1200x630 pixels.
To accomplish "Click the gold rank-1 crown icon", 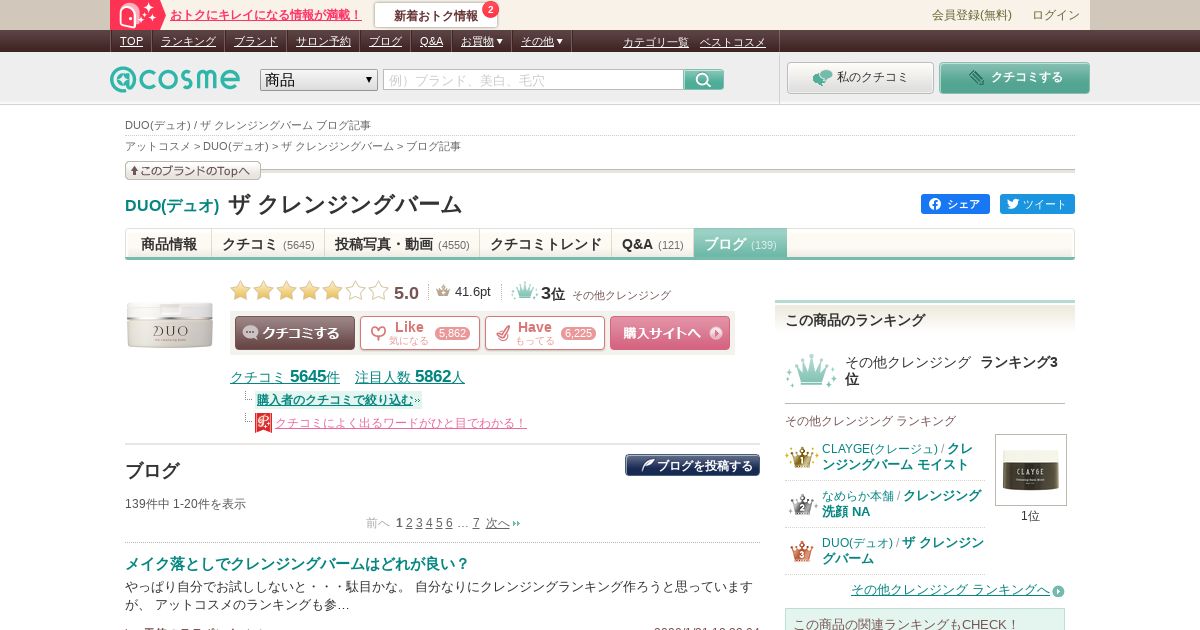I will [x=801, y=457].
